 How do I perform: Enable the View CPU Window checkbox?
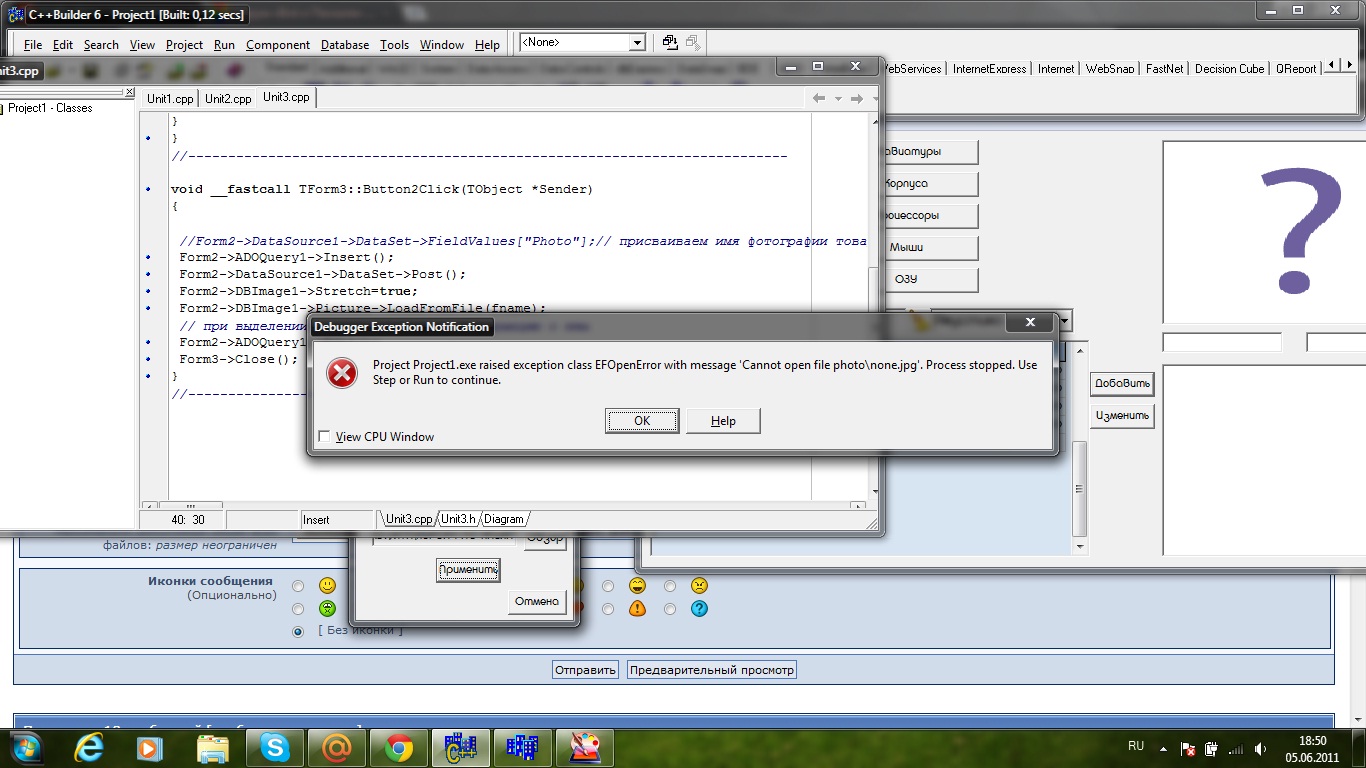click(324, 436)
